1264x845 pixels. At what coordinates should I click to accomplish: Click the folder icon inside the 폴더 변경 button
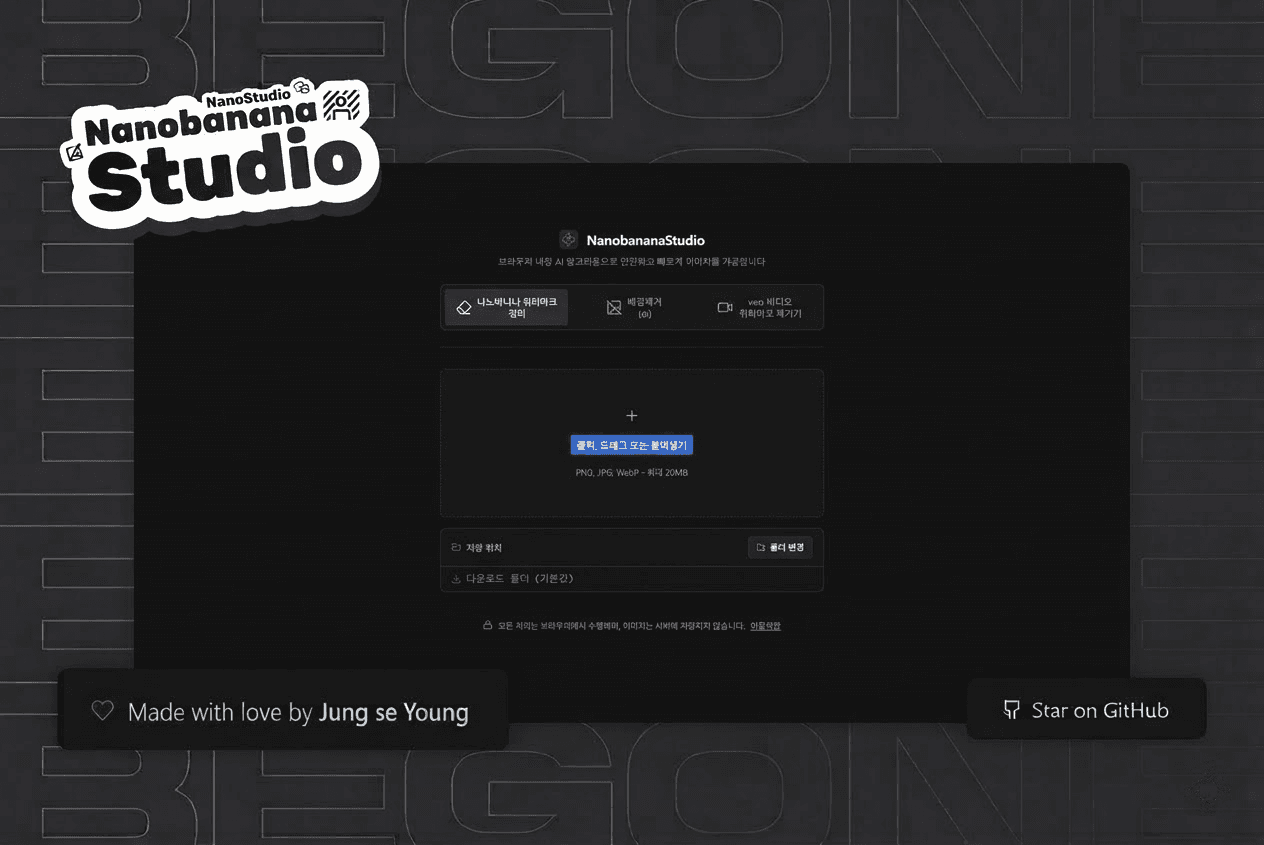point(760,547)
